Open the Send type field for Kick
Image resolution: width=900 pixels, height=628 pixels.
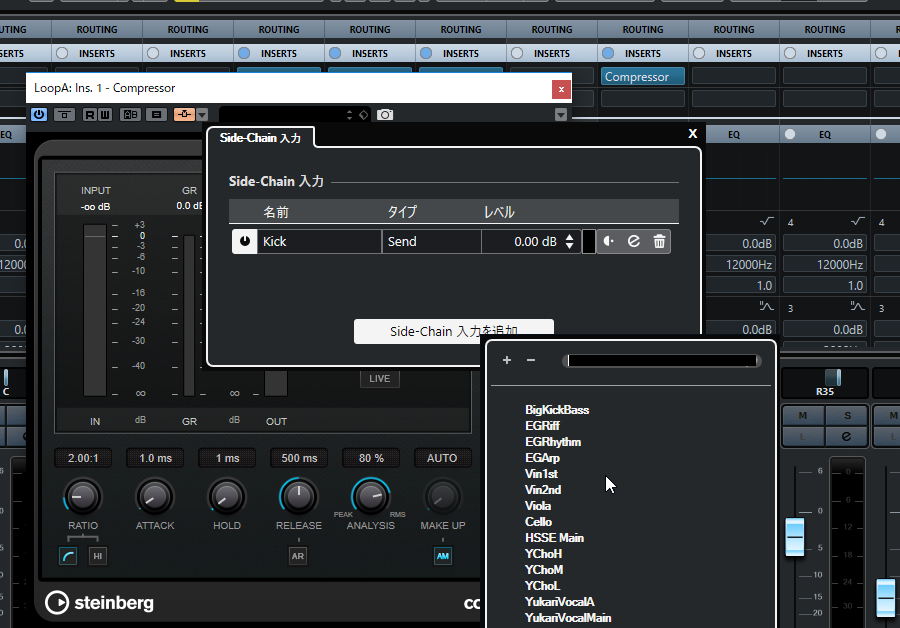click(431, 242)
